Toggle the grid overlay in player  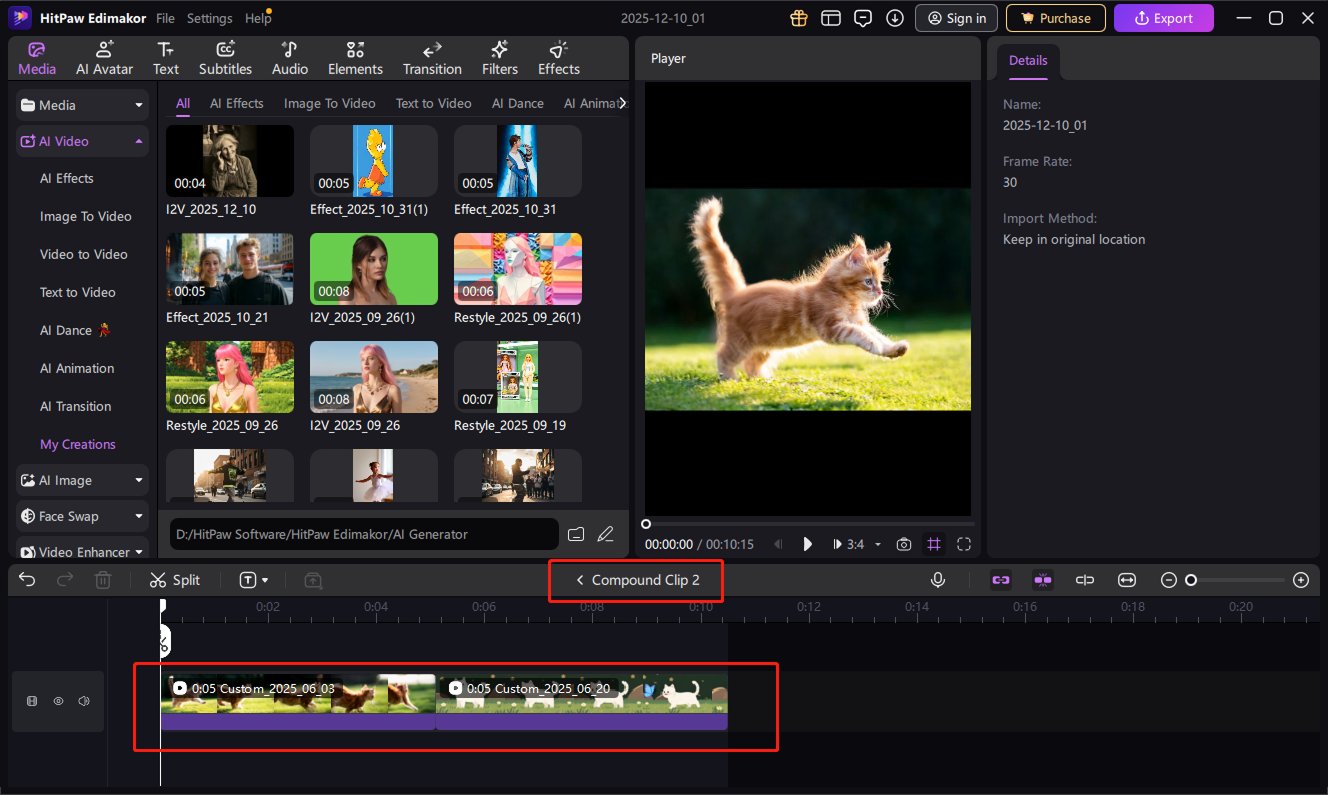pyautogui.click(x=934, y=544)
